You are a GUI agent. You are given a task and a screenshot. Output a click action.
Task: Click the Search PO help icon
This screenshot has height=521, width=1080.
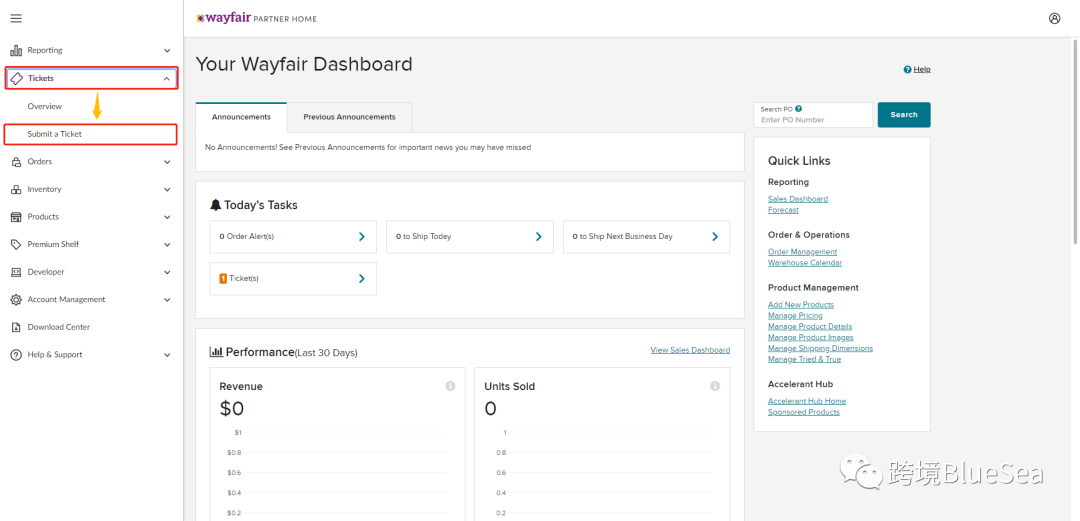[x=798, y=109]
